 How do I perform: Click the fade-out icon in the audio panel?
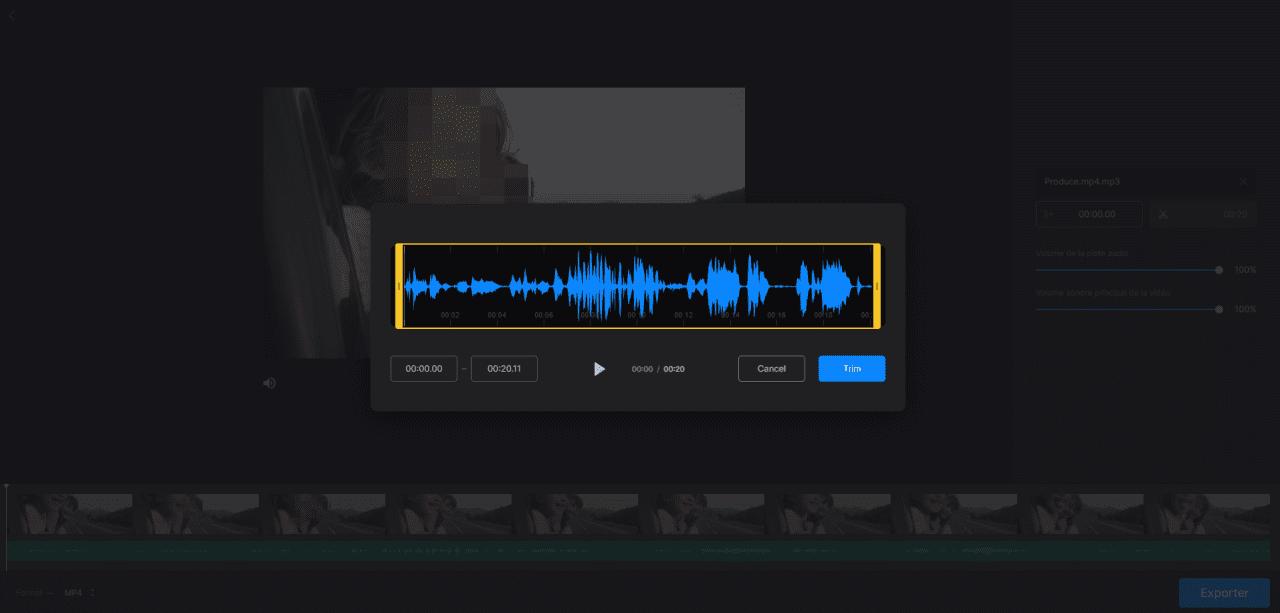click(1163, 214)
